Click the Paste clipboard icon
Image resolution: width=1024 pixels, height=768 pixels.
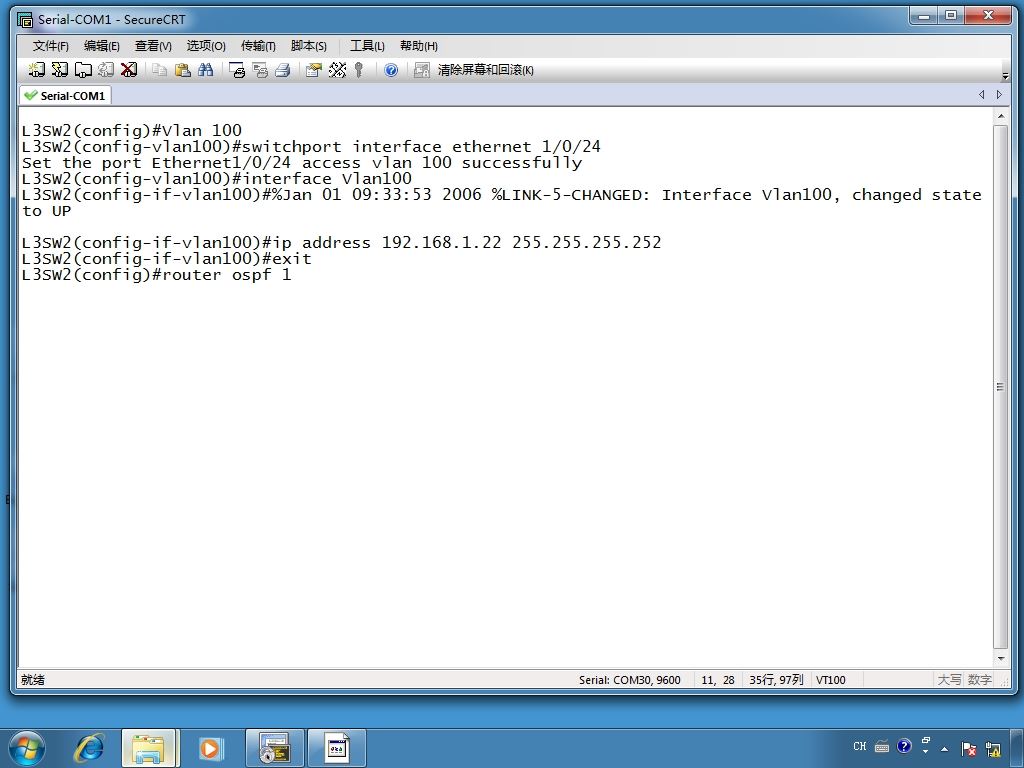182,70
